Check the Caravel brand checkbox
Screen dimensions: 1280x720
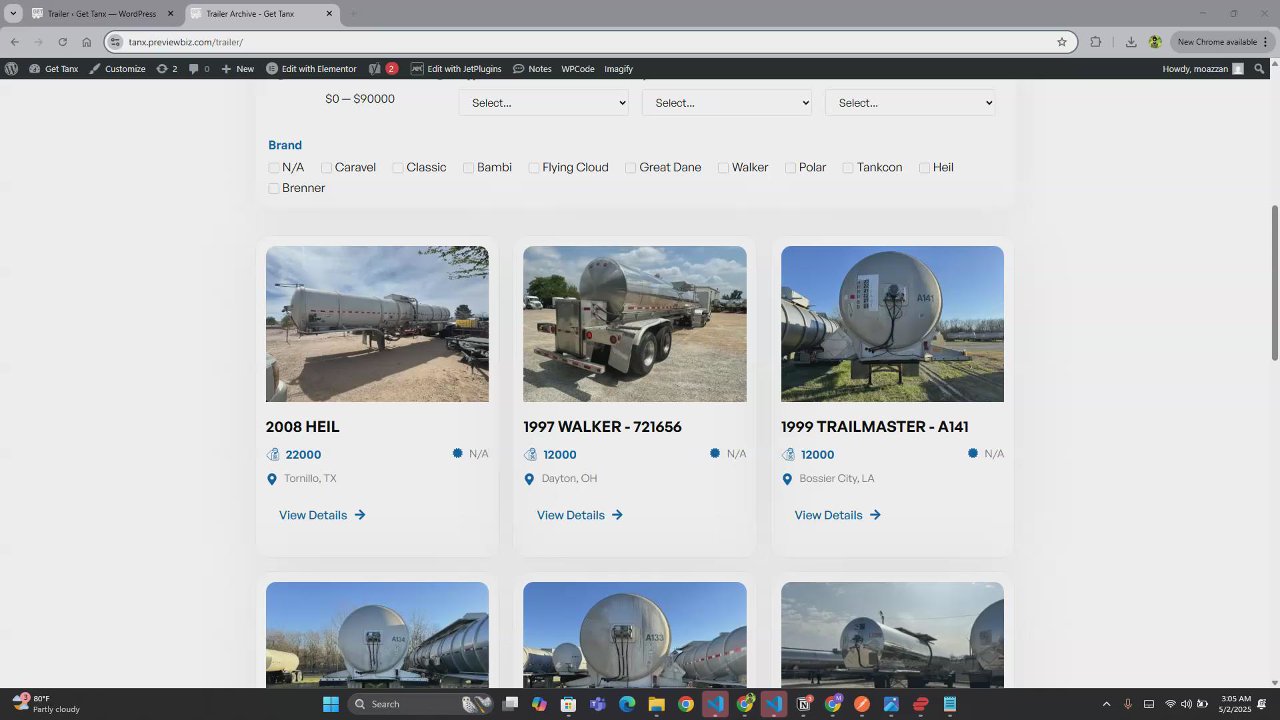click(326, 168)
